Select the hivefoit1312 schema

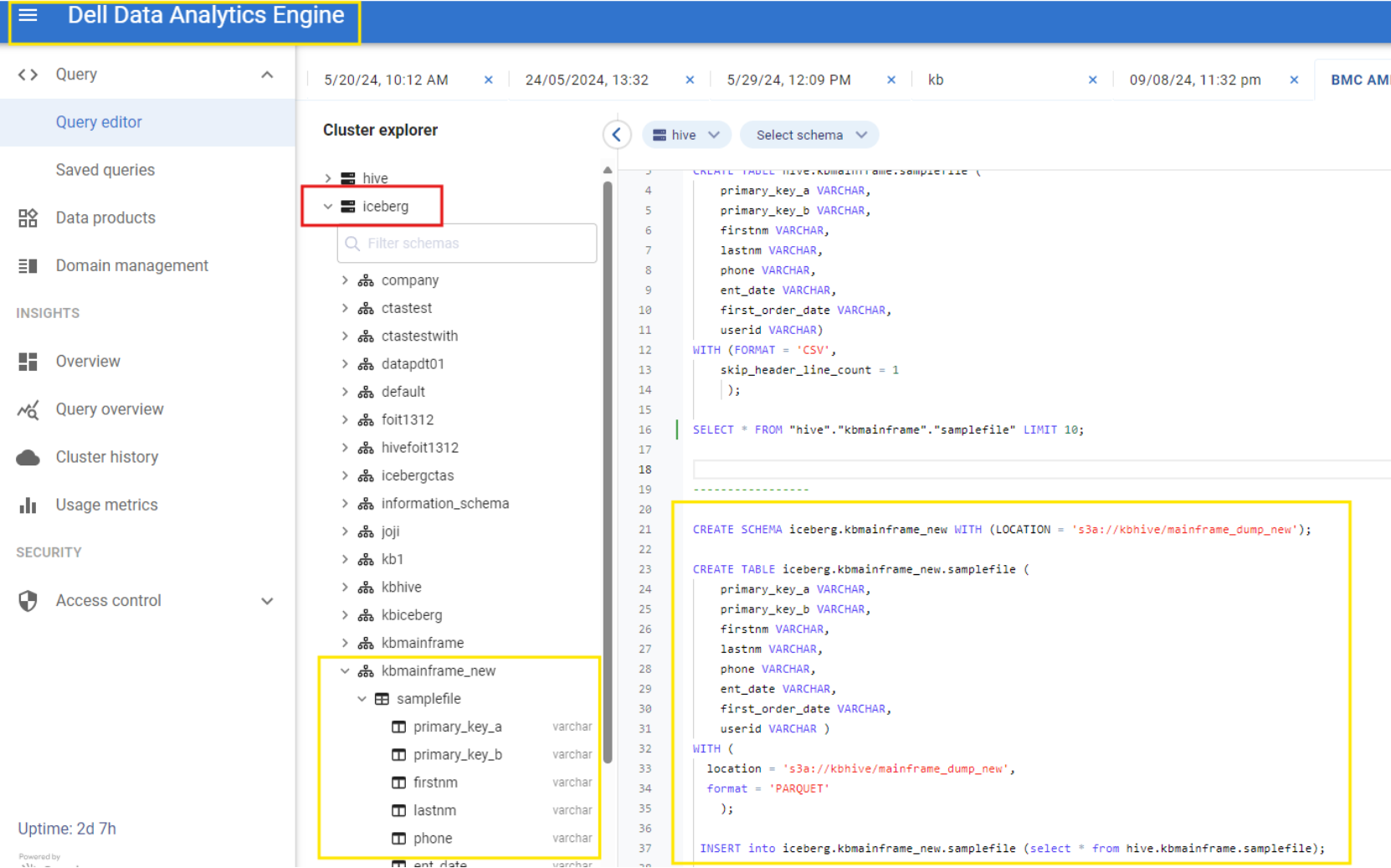[x=419, y=448]
